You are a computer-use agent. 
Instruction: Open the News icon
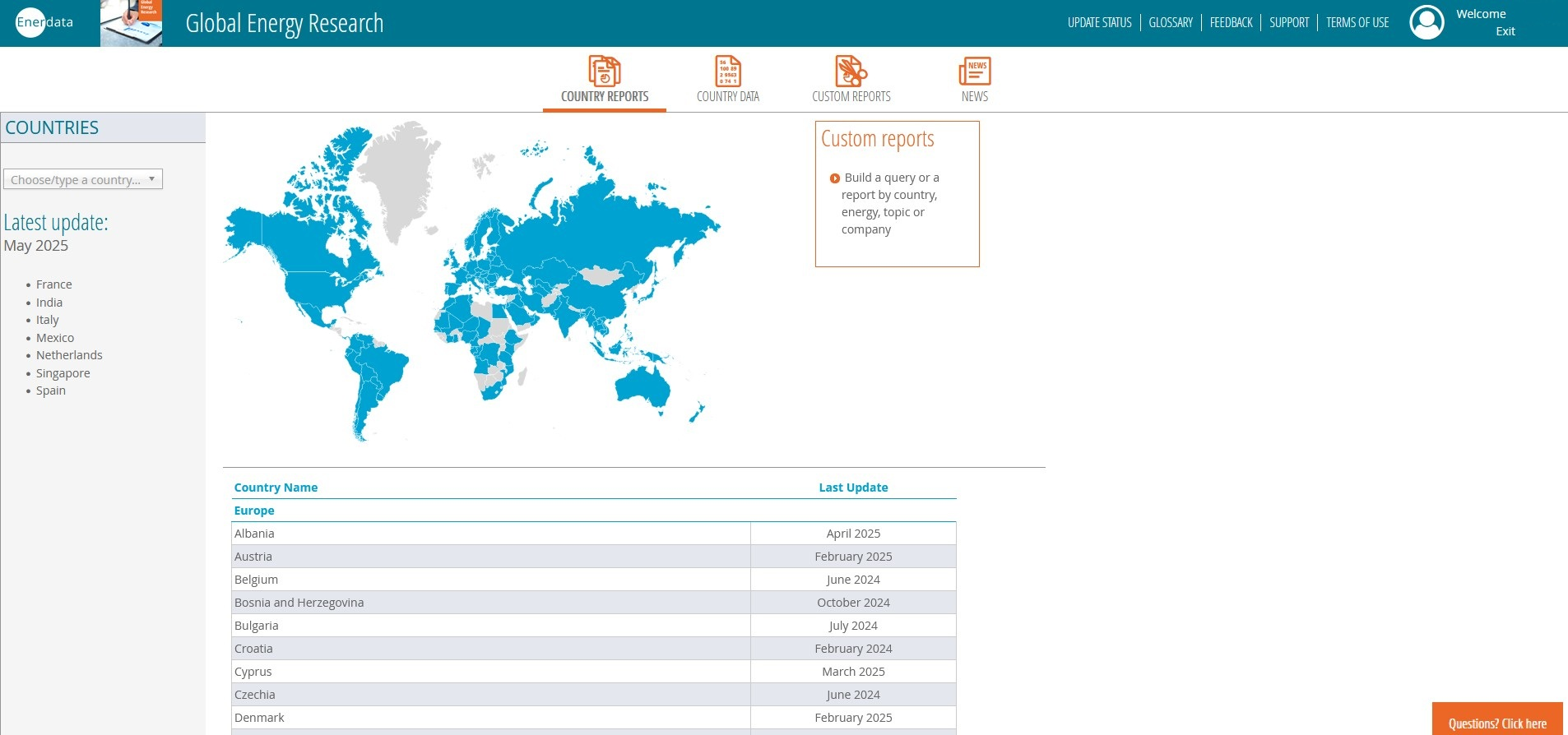point(974,72)
